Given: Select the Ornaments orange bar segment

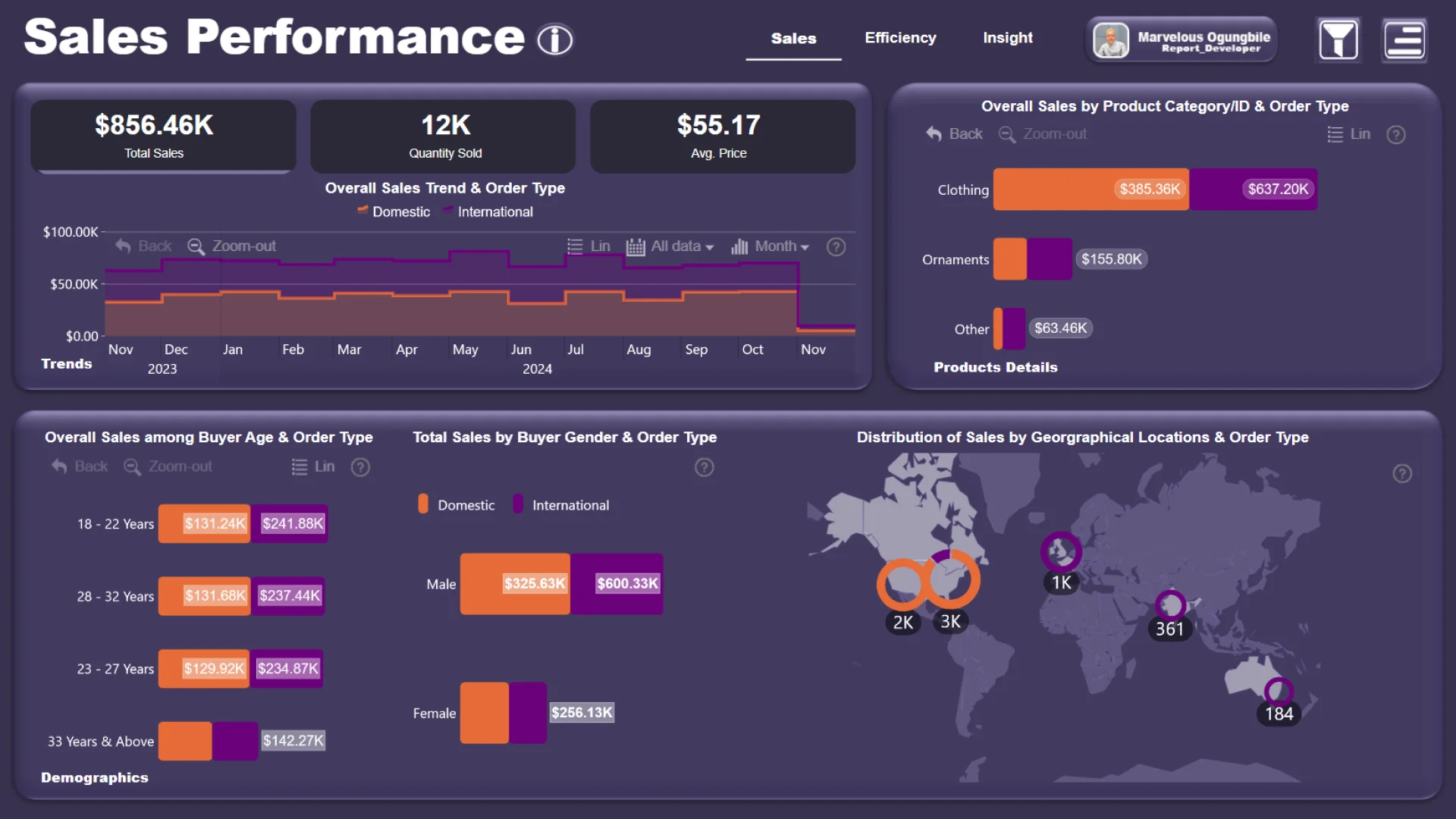Looking at the screenshot, I should click(x=1010, y=259).
